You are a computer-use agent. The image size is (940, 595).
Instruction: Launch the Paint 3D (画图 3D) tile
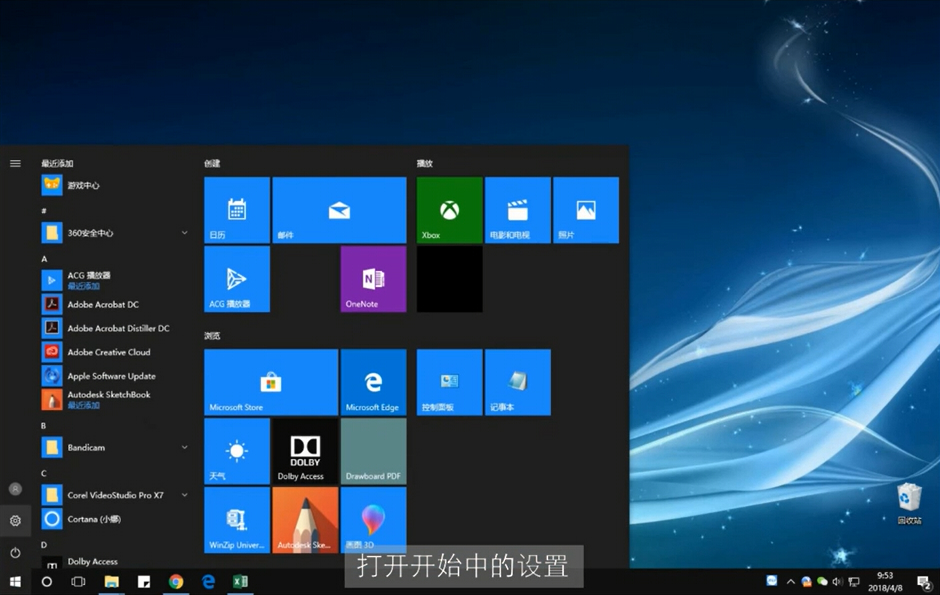tap(373, 520)
